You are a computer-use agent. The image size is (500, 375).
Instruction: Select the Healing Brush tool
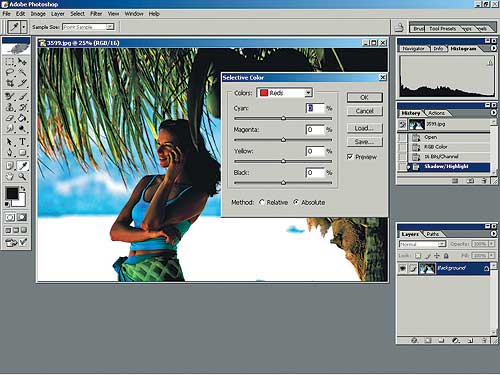click(10, 97)
